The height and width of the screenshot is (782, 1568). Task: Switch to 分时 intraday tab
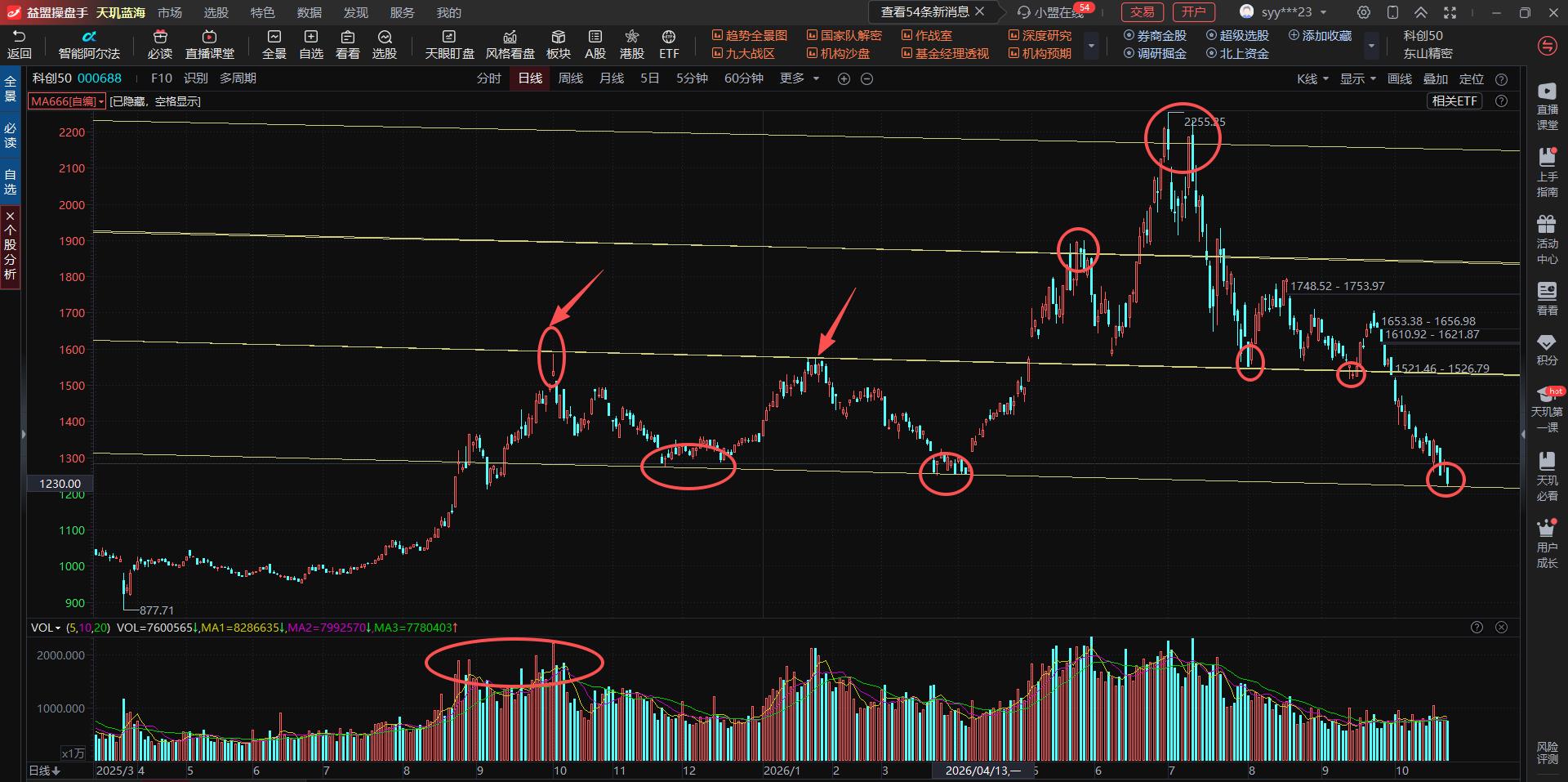click(489, 78)
